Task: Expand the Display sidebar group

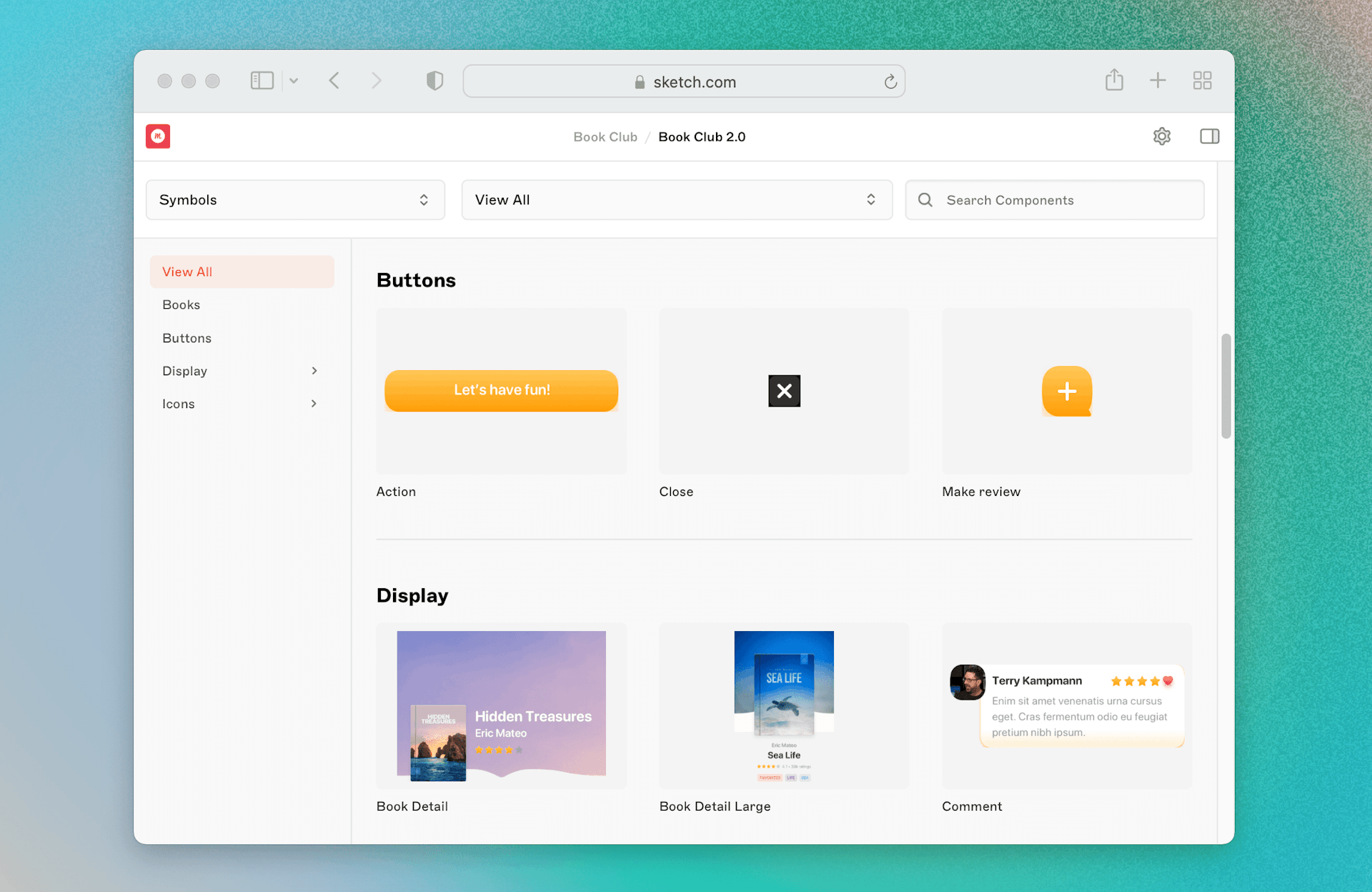Action: pyautogui.click(x=314, y=371)
